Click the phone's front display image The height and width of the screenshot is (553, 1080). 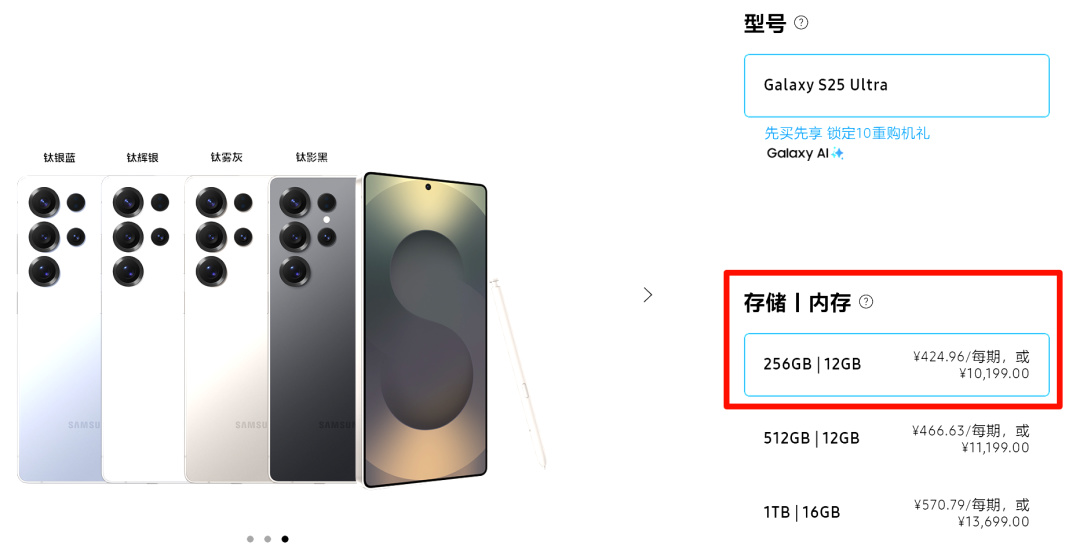coord(425,330)
